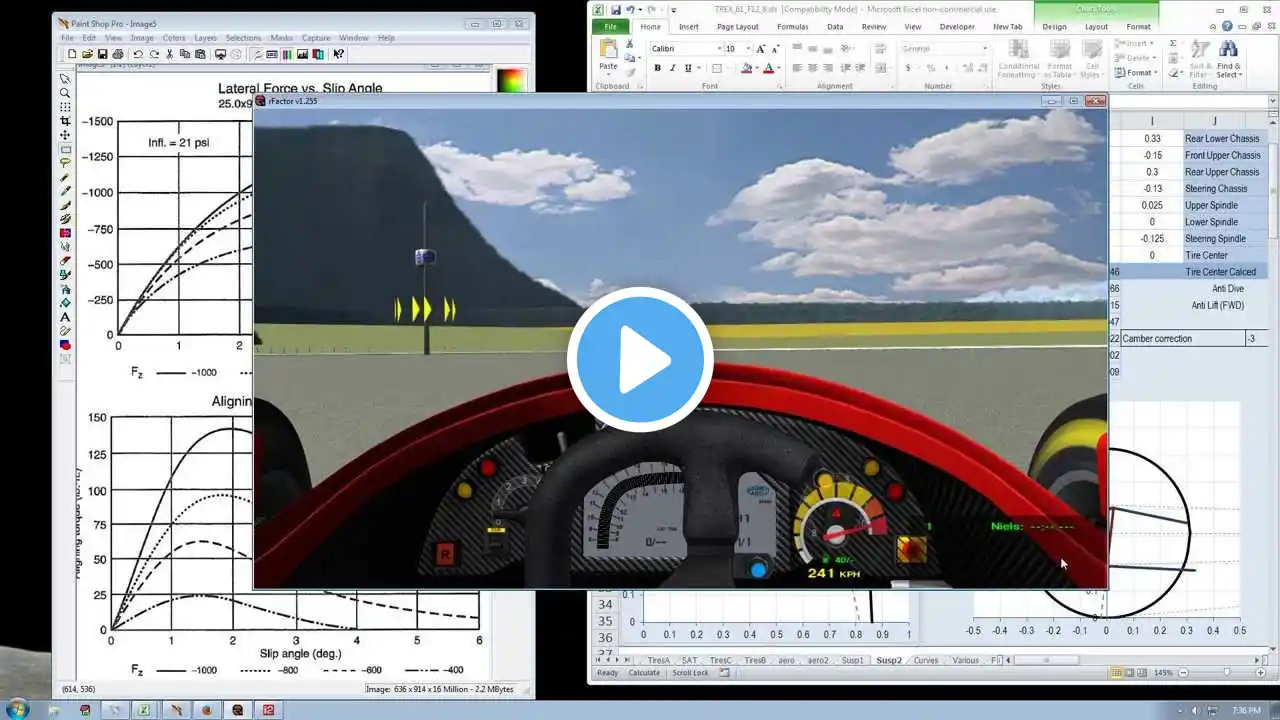The image size is (1280, 720).
Task: Toggle Bold formatting in Excel
Action: coord(657,68)
